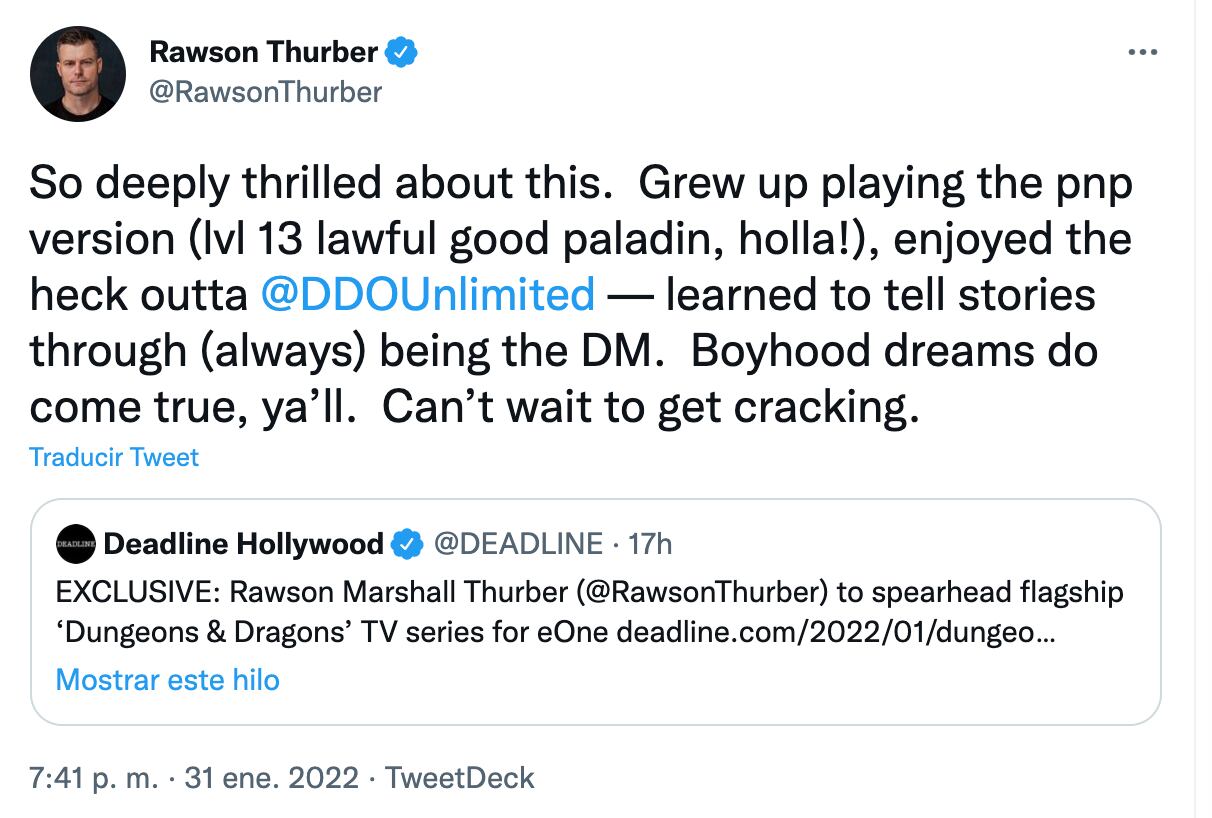Open the three-dot more options menu
The height and width of the screenshot is (818, 1212).
coord(1141,52)
